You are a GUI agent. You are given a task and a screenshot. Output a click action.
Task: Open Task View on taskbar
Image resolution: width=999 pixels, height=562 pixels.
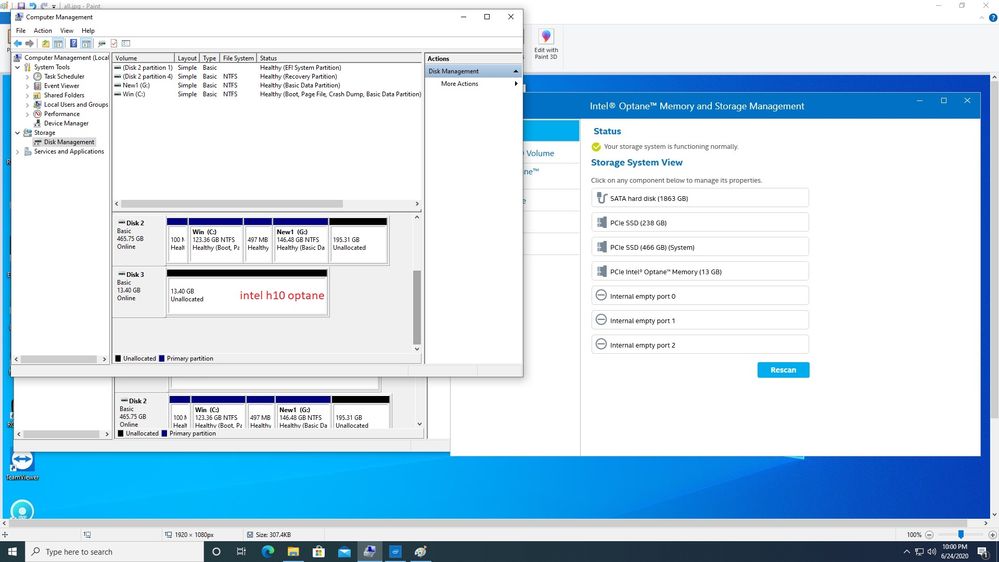[241, 552]
